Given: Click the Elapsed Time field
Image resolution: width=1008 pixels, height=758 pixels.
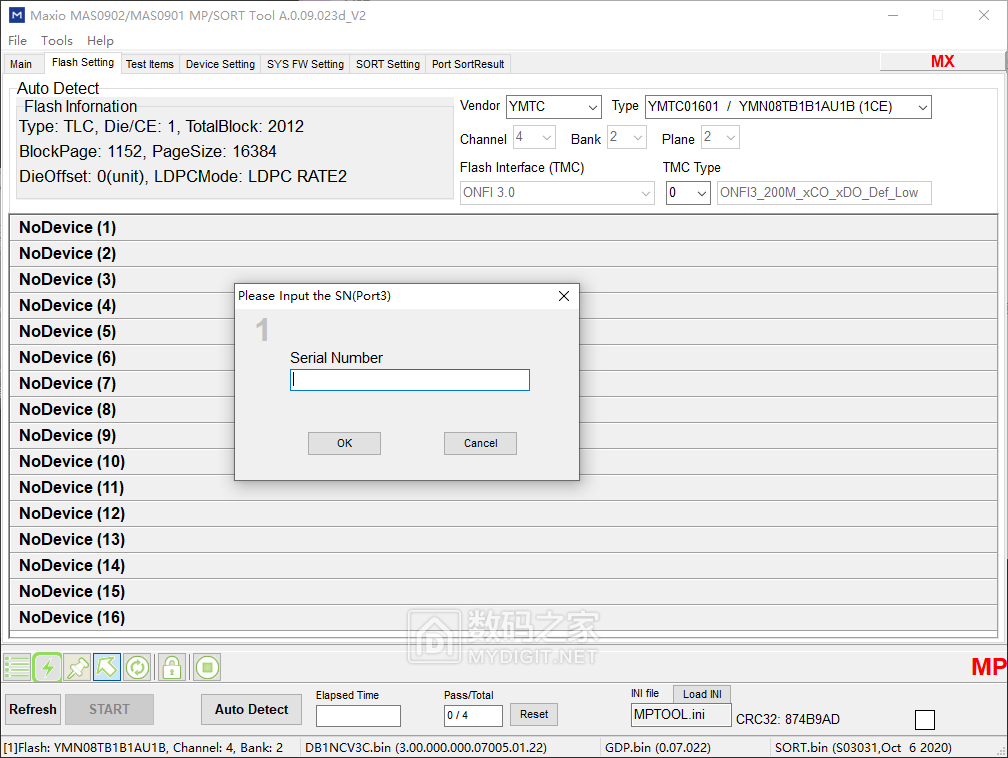Looking at the screenshot, I should 358,716.
